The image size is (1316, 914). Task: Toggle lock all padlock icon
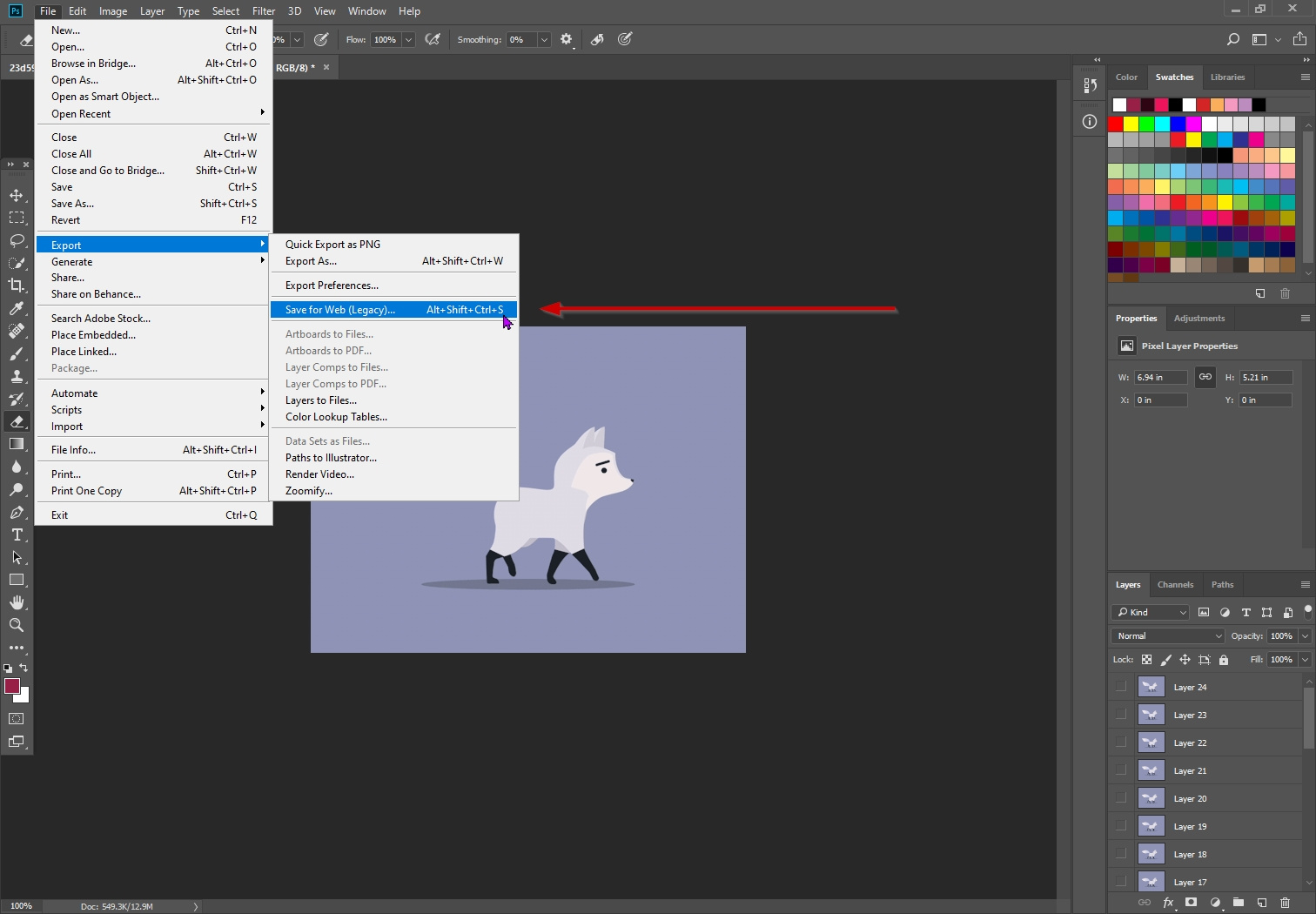(x=1224, y=660)
